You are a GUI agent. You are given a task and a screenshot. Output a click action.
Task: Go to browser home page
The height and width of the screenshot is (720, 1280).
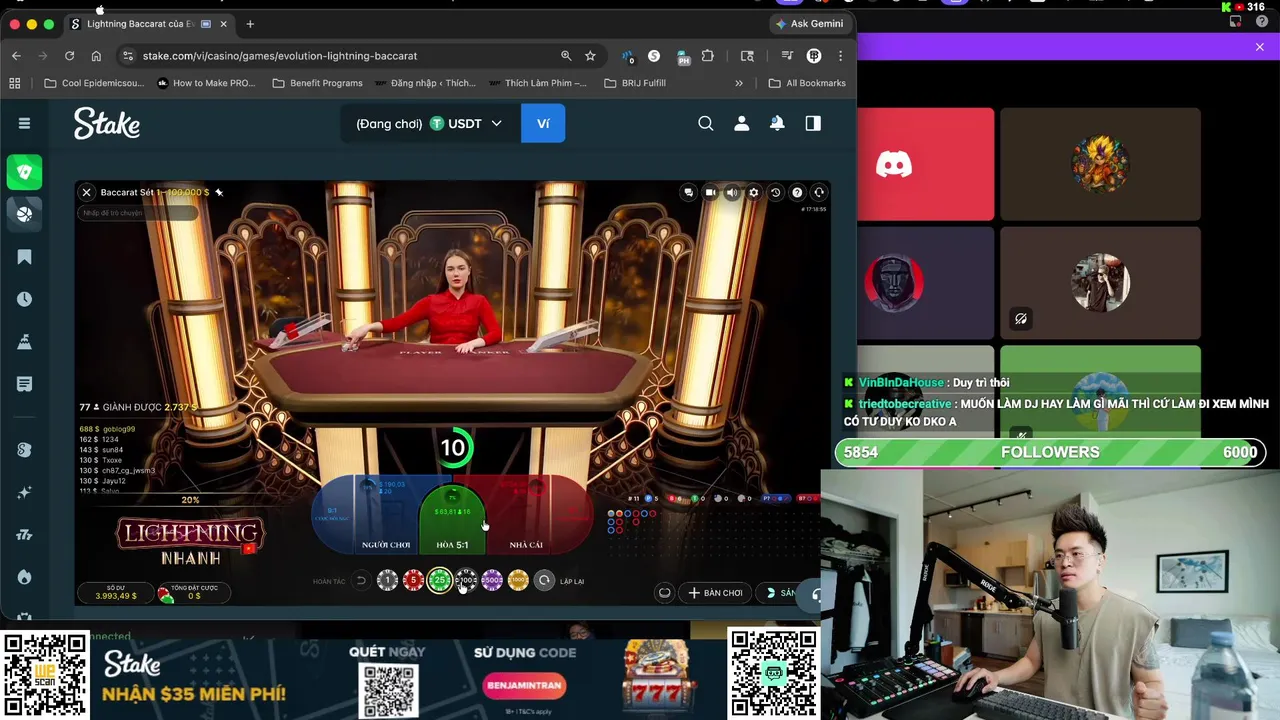(x=96, y=56)
